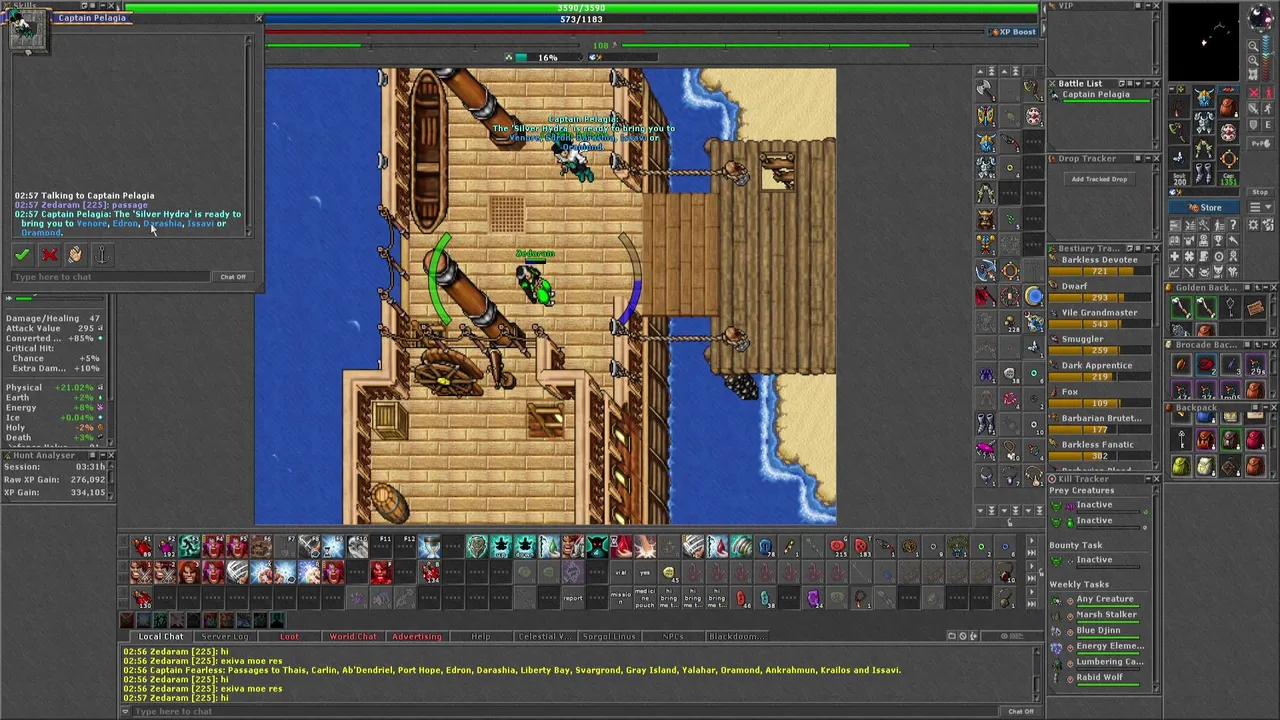Click the hourglass hotkey in action bar
Image resolution: width=1280 pixels, height=720 pixels.
(x=429, y=546)
